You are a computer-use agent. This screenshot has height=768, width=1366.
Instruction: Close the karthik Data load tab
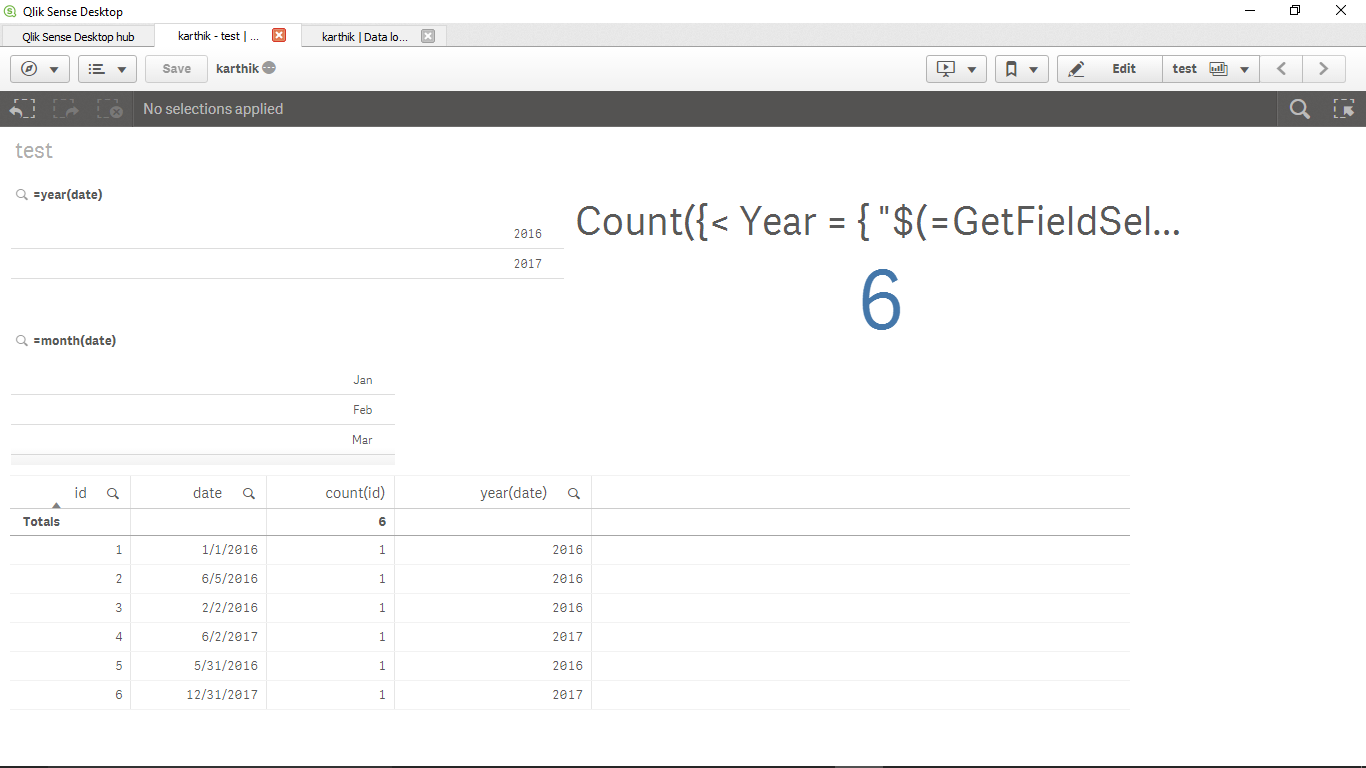428,36
